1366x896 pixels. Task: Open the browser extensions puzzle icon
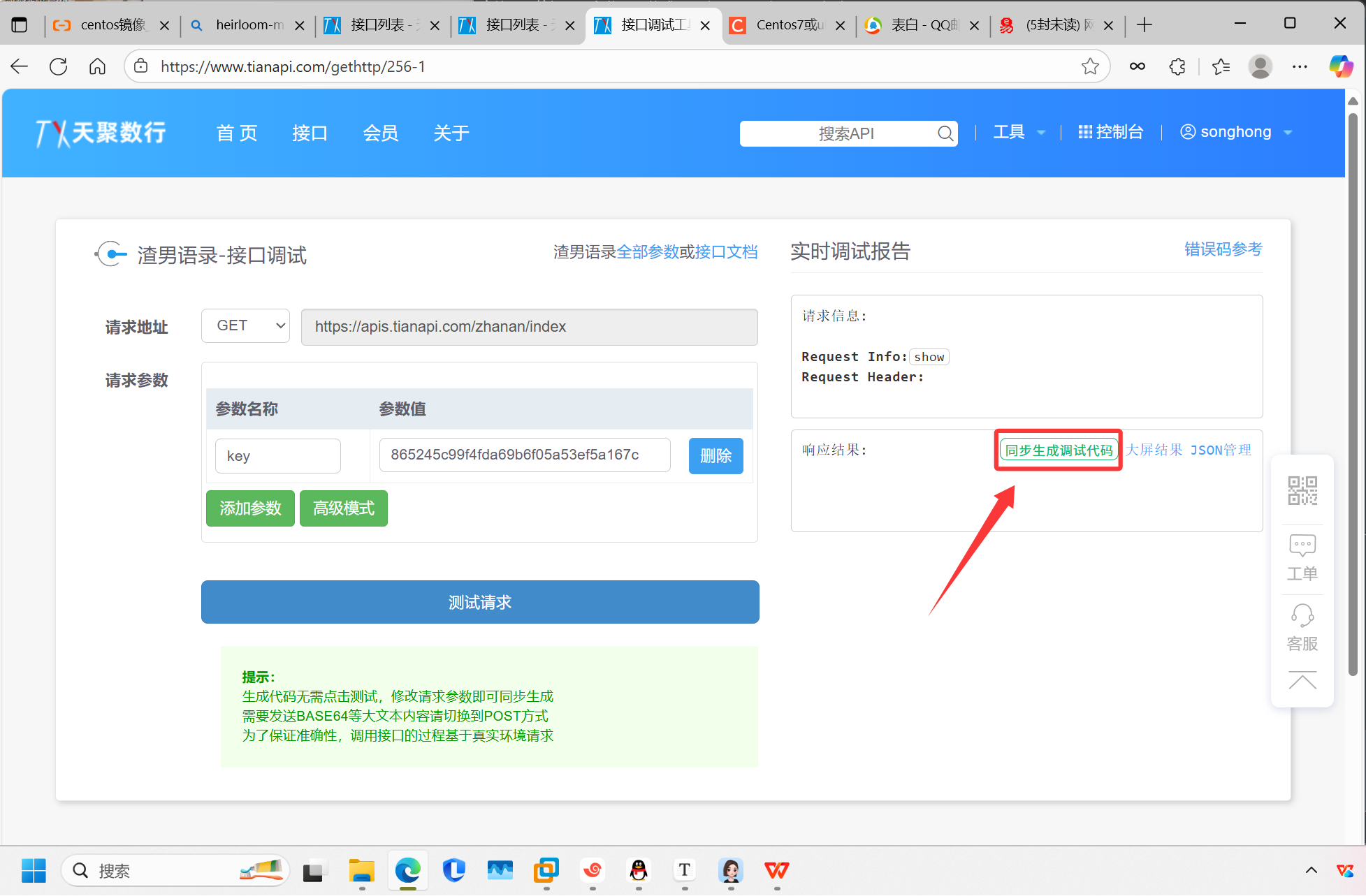1177,66
